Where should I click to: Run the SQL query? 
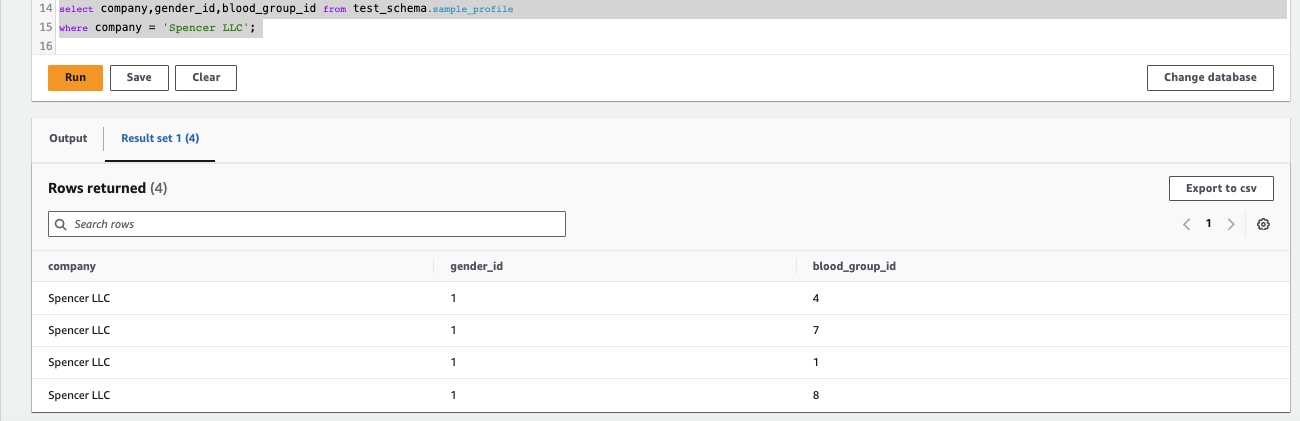tap(75, 78)
